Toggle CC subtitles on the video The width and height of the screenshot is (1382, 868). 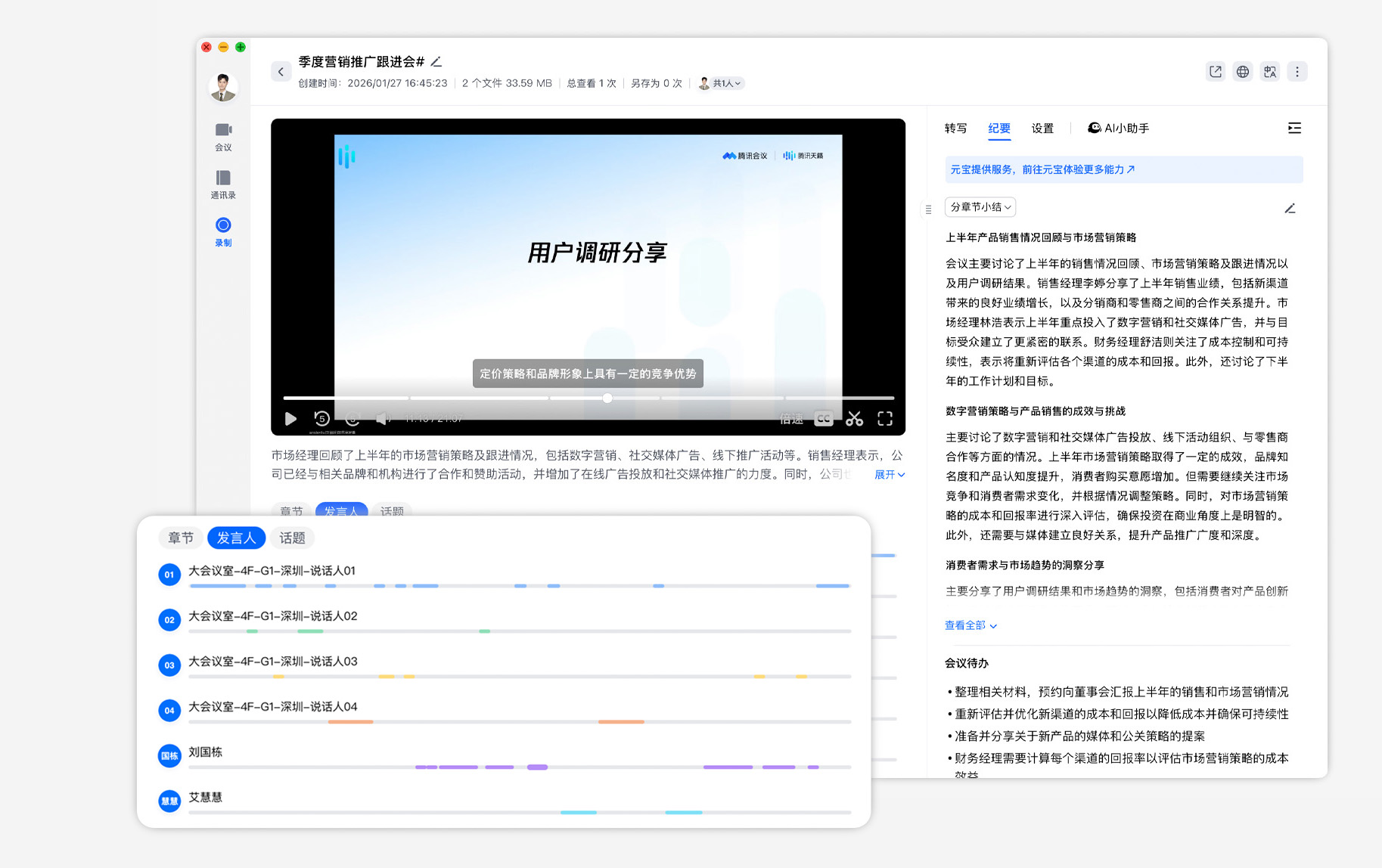(x=823, y=419)
